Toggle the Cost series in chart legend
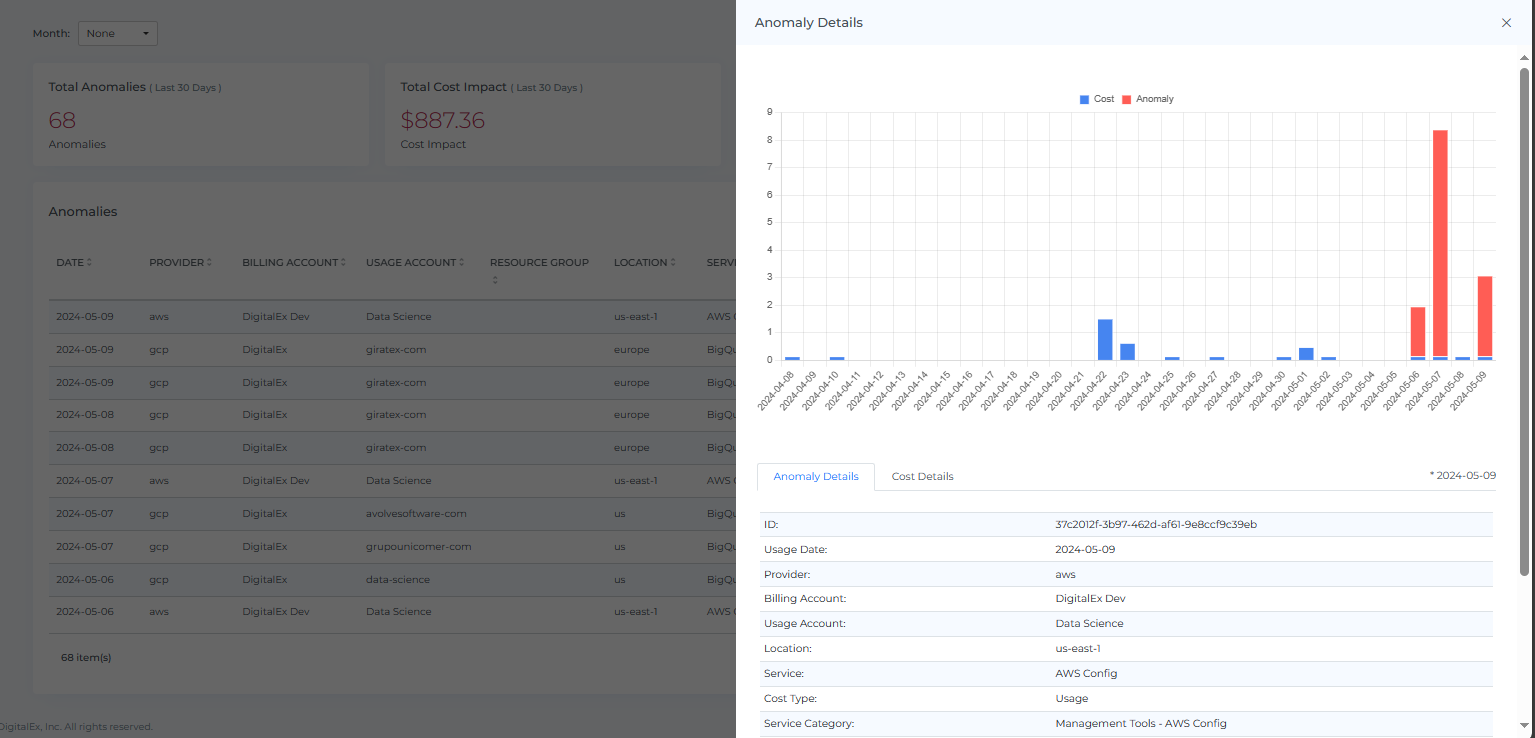The height and width of the screenshot is (738, 1535). point(1097,99)
